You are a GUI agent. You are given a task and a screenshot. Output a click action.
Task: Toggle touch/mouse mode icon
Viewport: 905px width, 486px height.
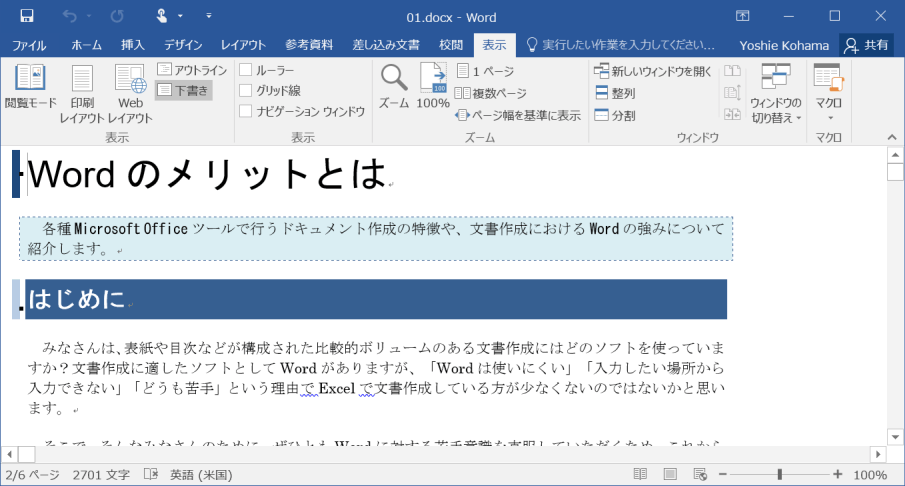pyautogui.click(x=162, y=16)
